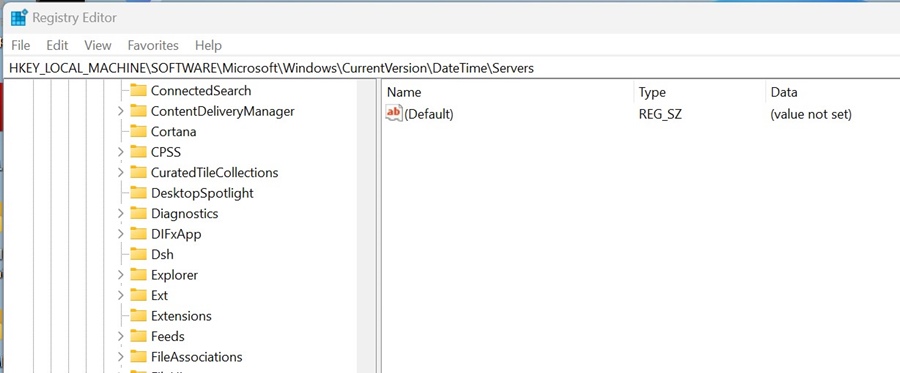Viewport: 900px width, 373px height.
Task: Click the (value not set) data cell
Action: tap(811, 114)
